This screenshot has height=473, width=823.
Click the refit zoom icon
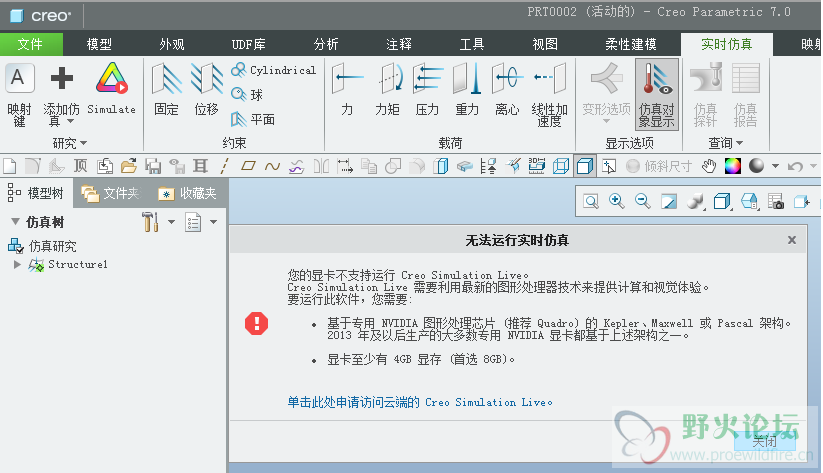pyautogui.click(x=591, y=202)
